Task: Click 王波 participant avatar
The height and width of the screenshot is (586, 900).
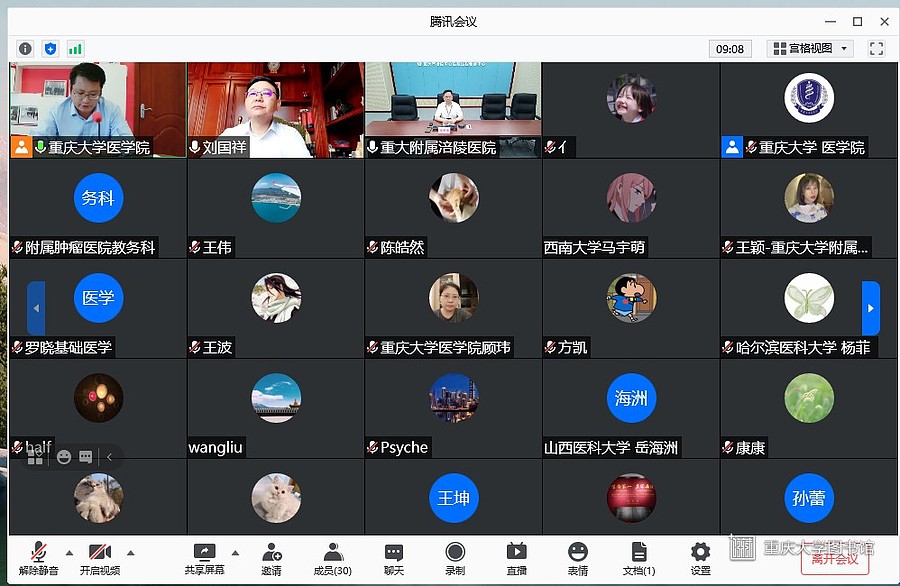Action: click(276, 298)
